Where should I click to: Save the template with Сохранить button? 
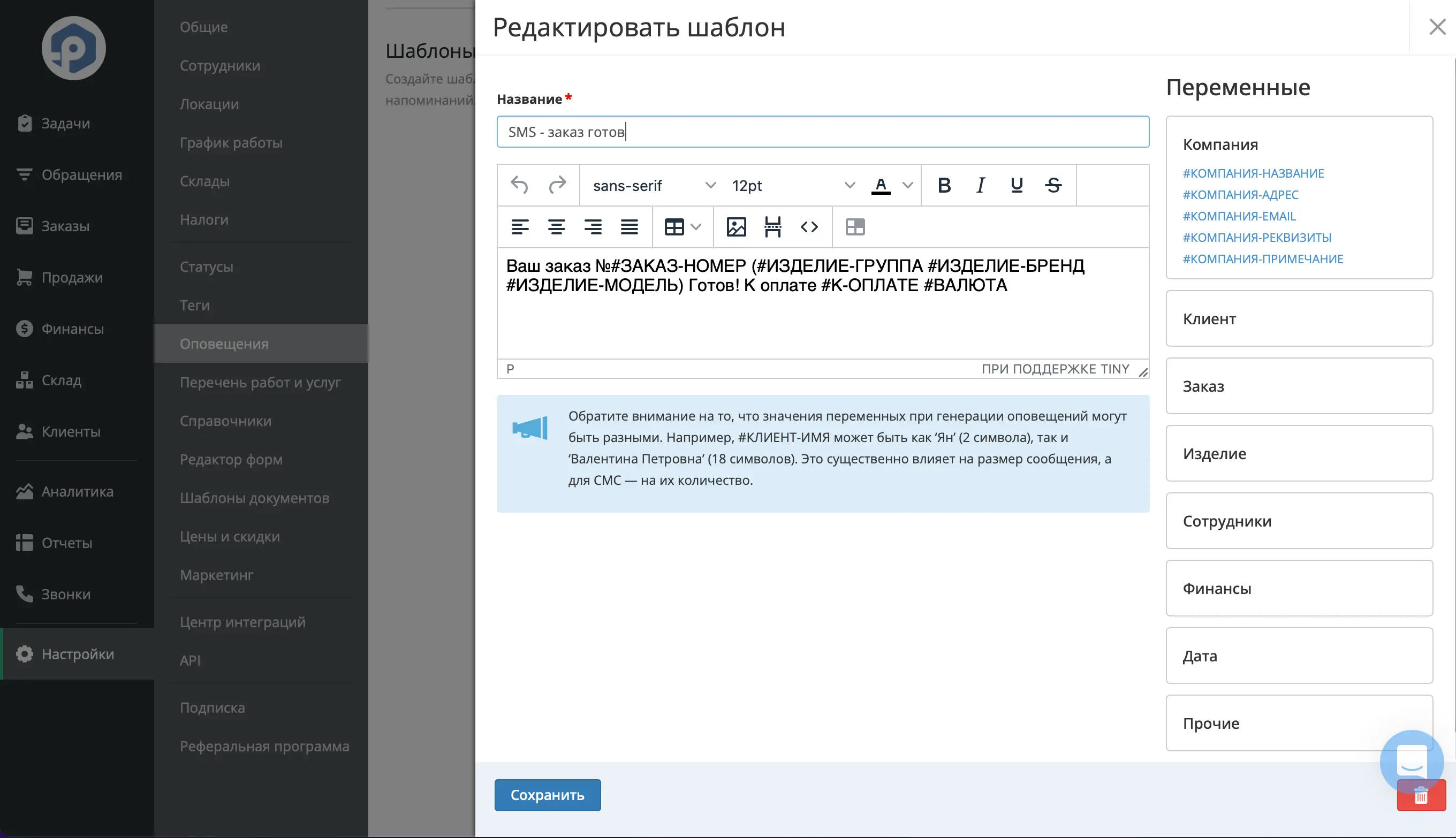point(548,795)
